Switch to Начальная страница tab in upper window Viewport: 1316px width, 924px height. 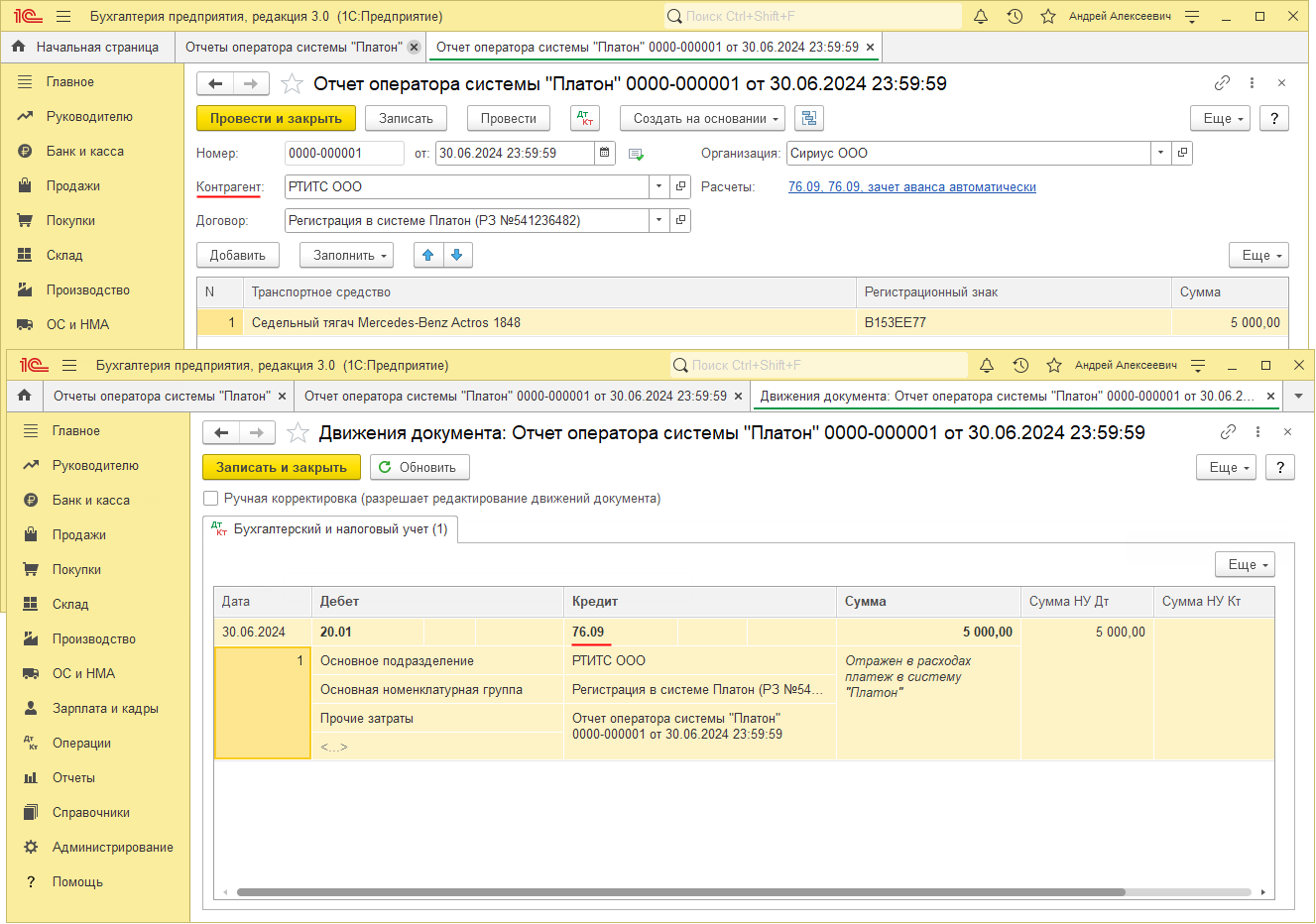point(85,47)
